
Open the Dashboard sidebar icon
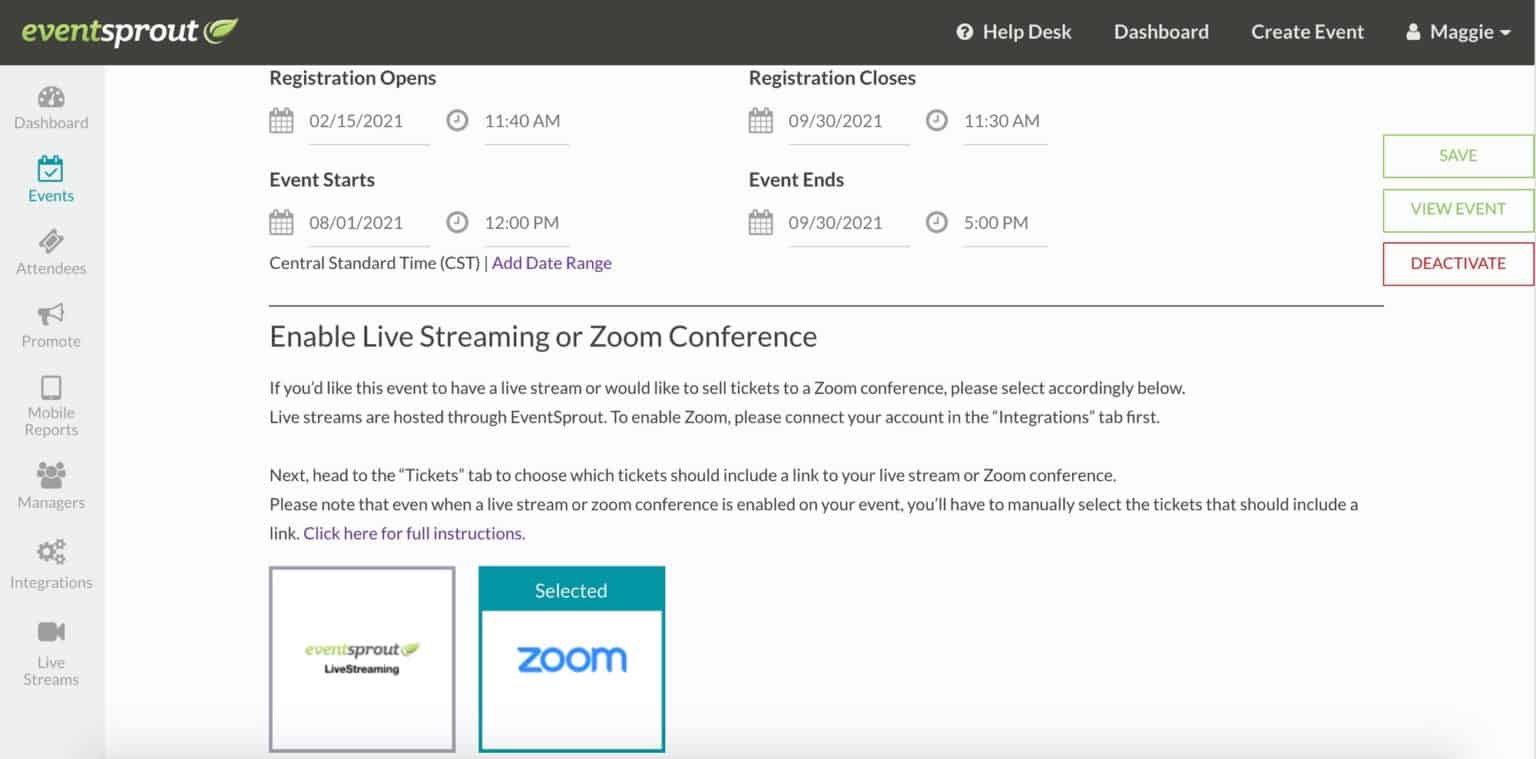[51, 98]
